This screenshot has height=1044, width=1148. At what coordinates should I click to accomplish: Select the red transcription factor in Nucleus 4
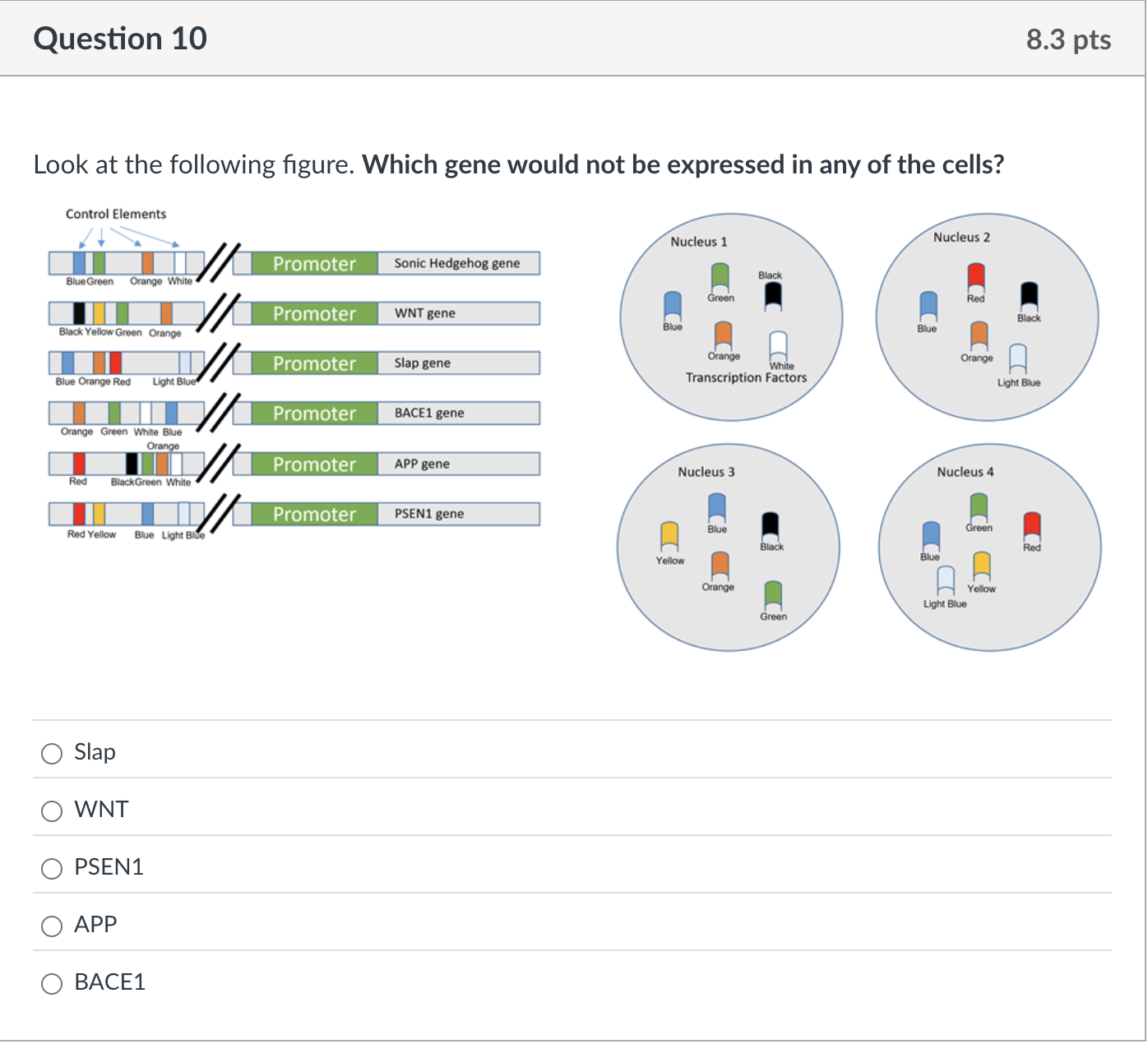point(1030,526)
